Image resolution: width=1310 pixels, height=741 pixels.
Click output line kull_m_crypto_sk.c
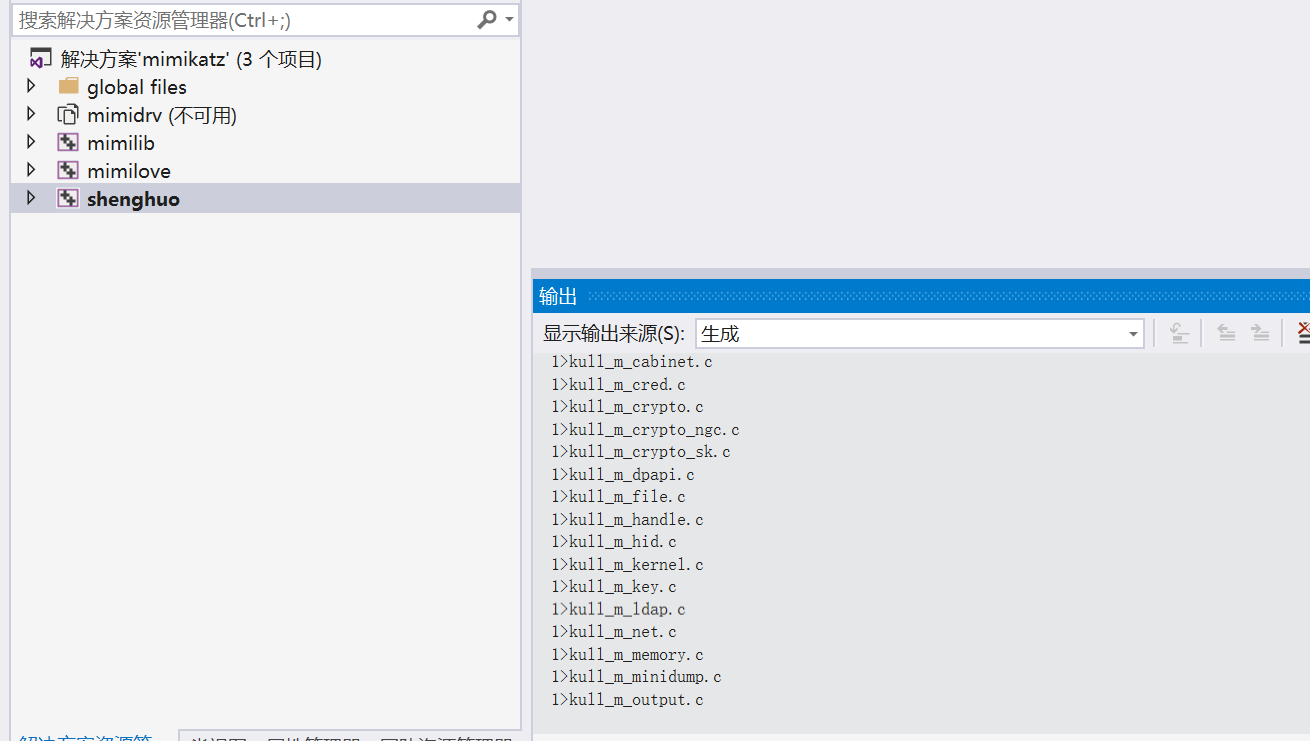tap(641, 452)
